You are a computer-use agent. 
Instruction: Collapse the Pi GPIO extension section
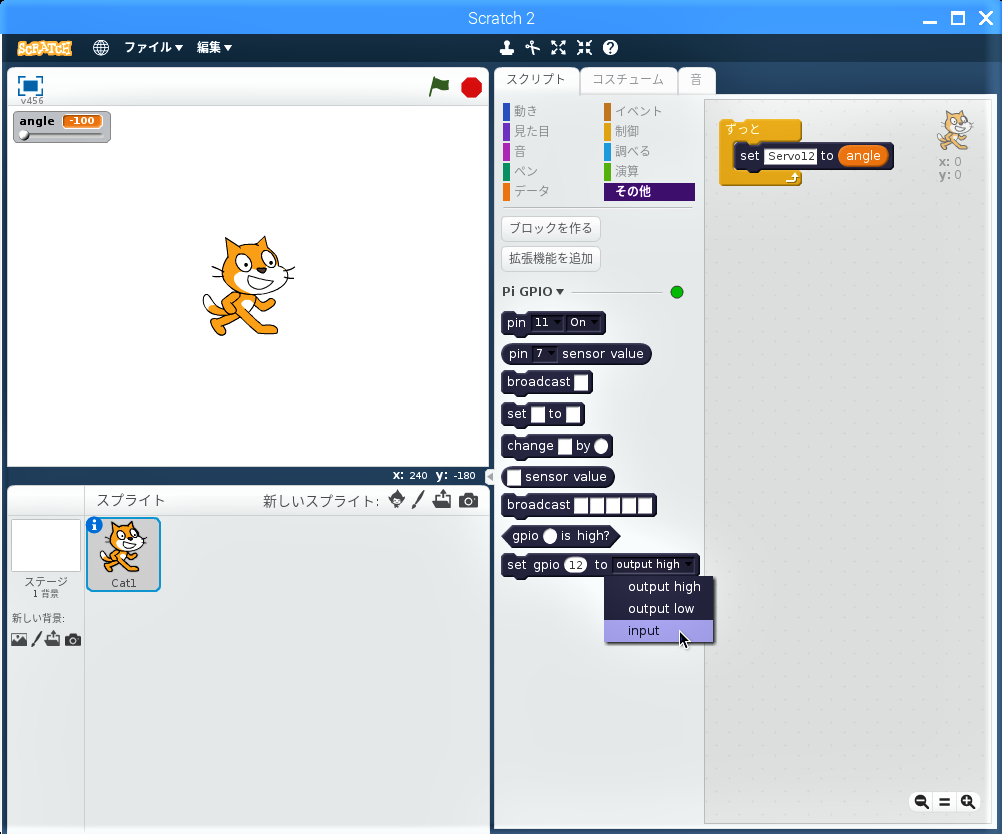(x=533, y=292)
